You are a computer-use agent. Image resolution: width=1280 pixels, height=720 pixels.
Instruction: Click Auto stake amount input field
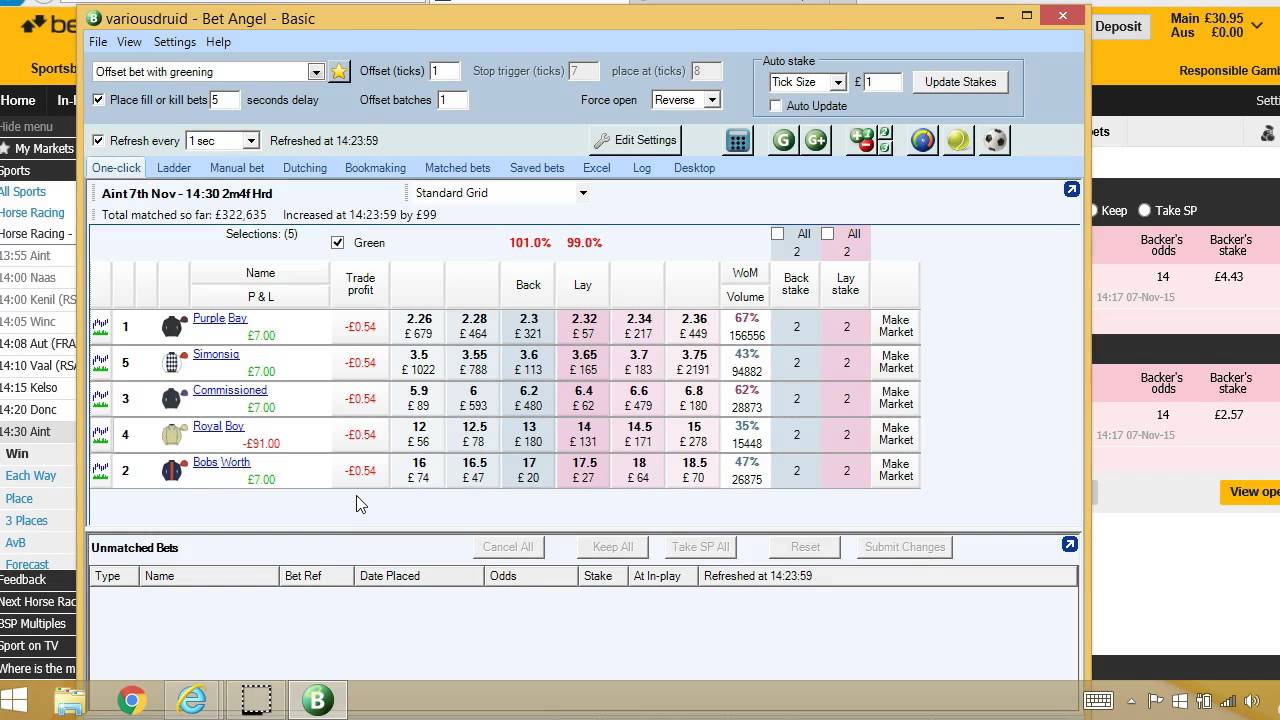coord(883,82)
